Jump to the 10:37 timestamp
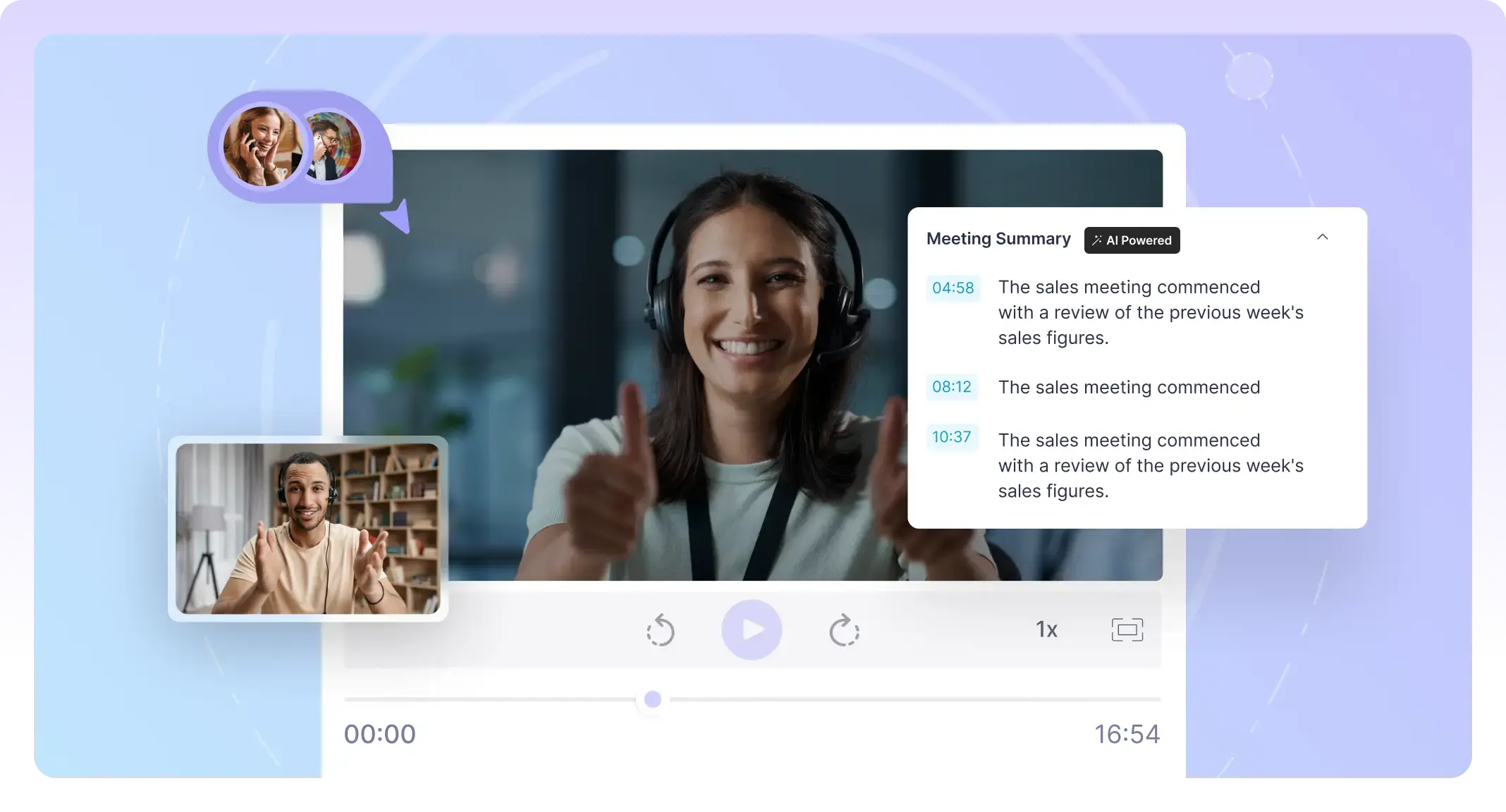Screen dimensions: 1506x812 (952, 437)
